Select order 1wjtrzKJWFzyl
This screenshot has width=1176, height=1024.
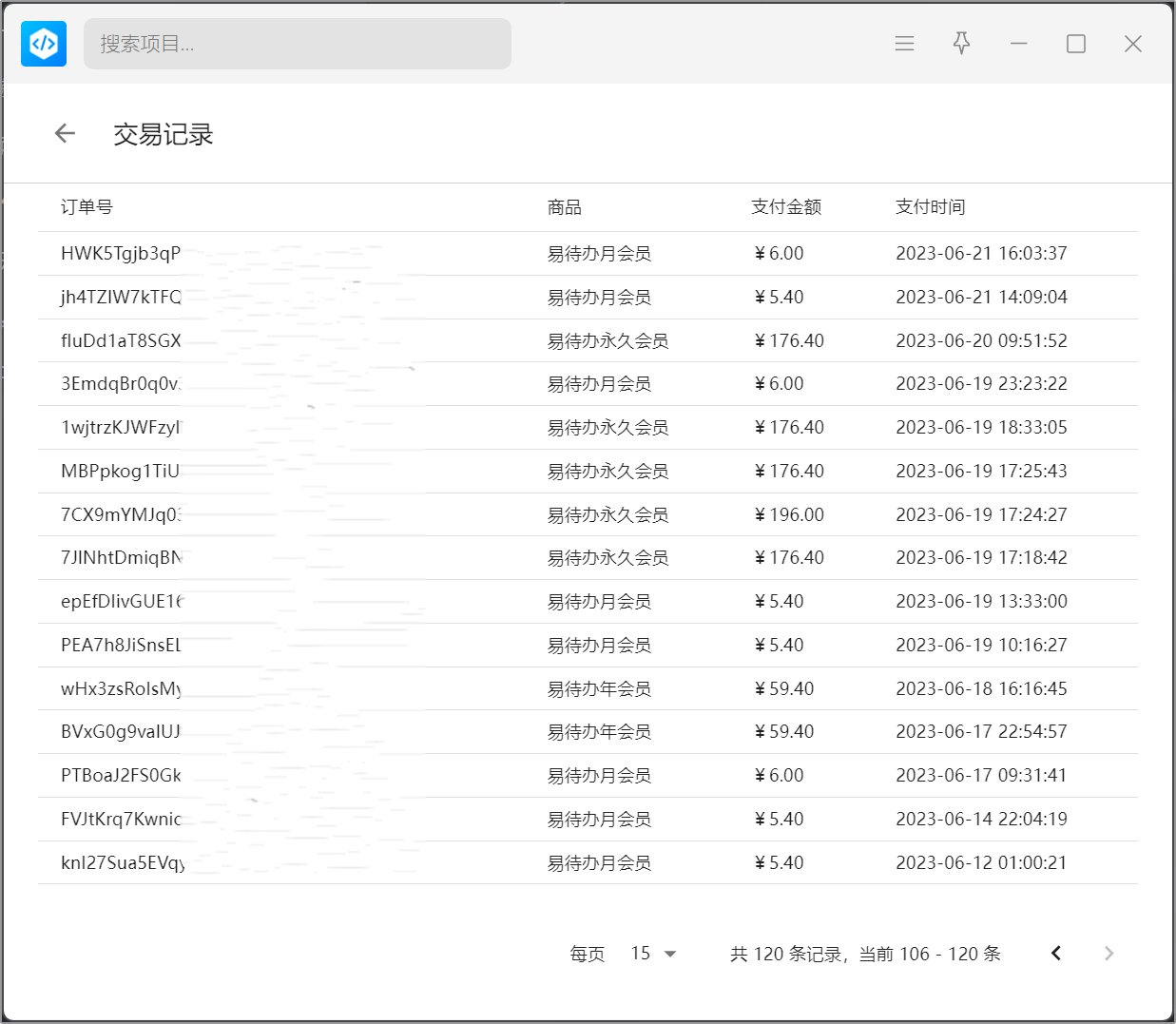121,428
